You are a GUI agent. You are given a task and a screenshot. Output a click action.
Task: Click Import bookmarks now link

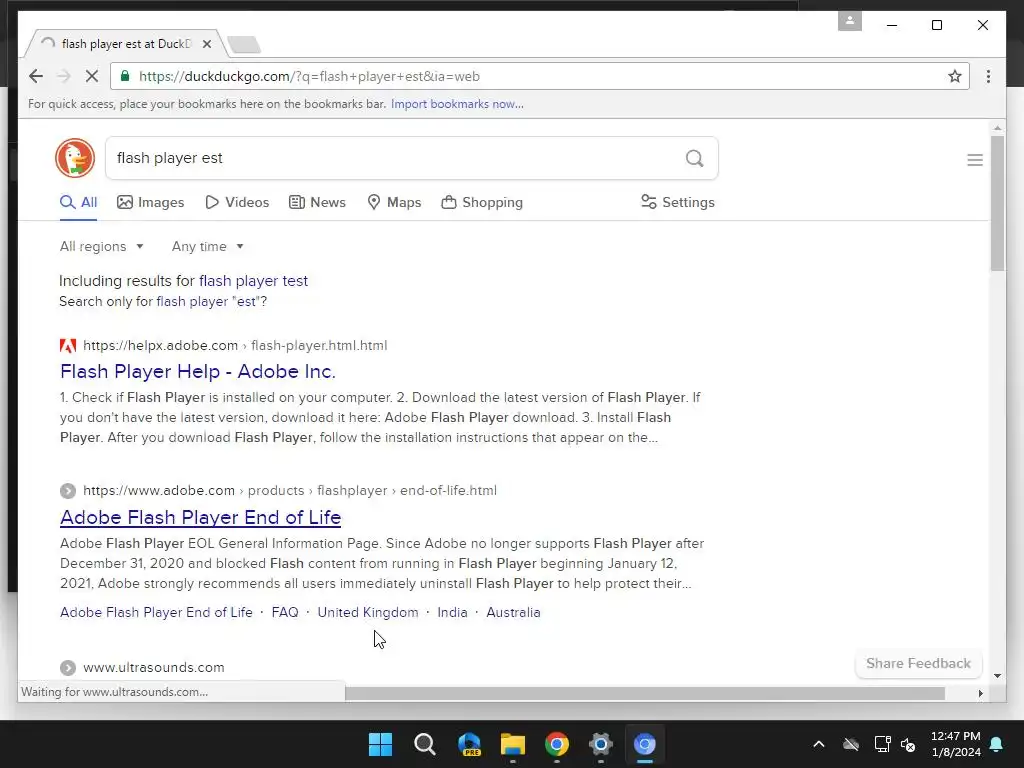point(457,104)
